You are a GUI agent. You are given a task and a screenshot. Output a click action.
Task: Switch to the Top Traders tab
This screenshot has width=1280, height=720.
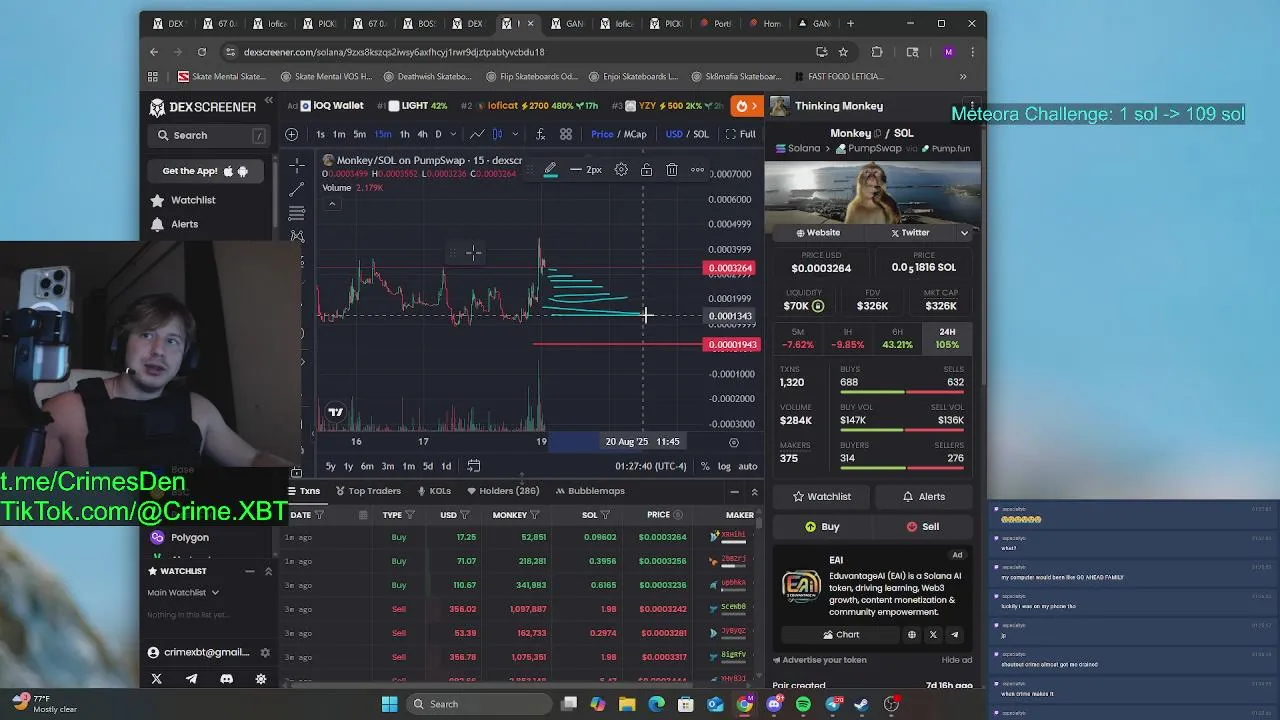(368, 491)
